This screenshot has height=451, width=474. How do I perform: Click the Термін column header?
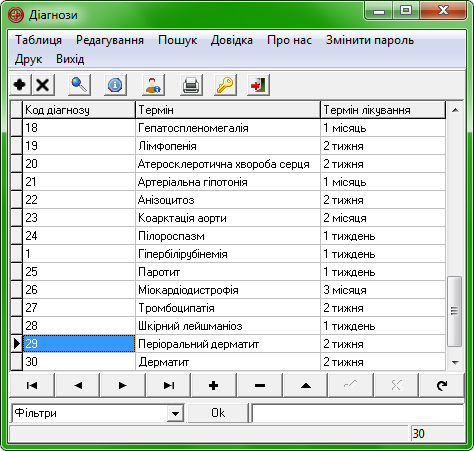pos(228,110)
